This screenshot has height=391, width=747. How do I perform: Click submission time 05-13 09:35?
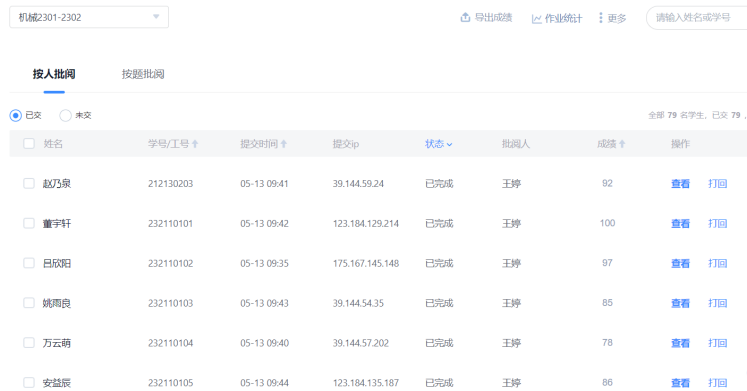(264, 263)
